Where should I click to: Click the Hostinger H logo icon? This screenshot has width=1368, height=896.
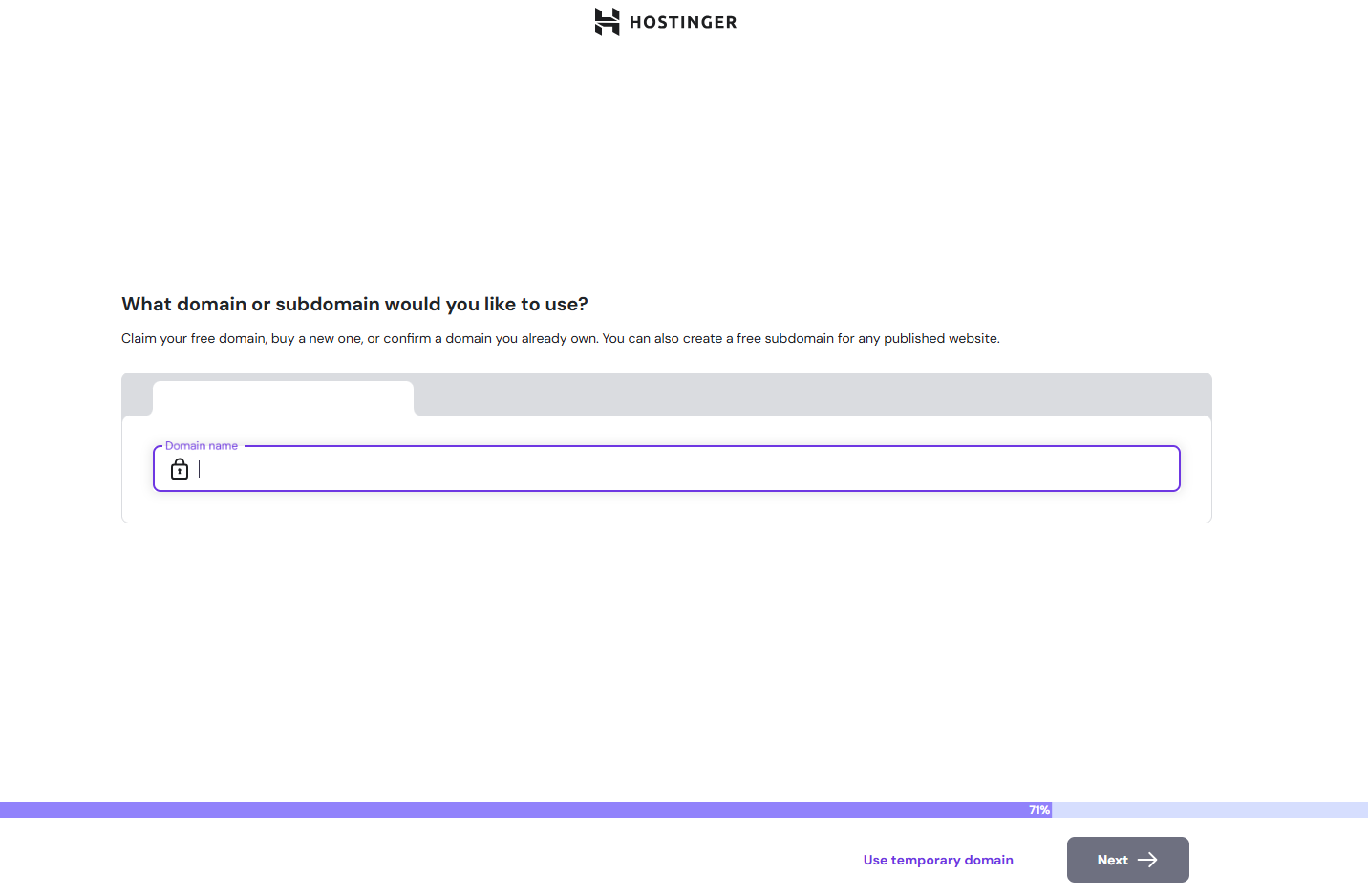point(607,22)
